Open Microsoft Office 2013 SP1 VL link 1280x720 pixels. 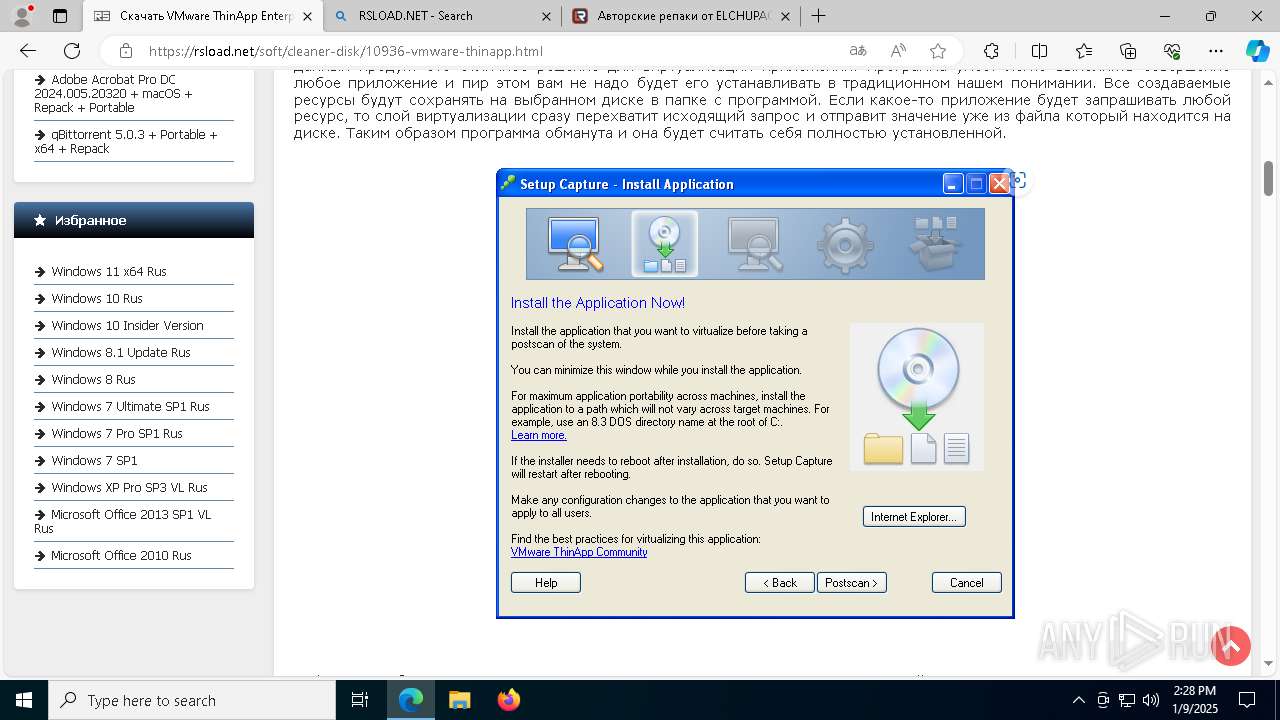coord(123,522)
